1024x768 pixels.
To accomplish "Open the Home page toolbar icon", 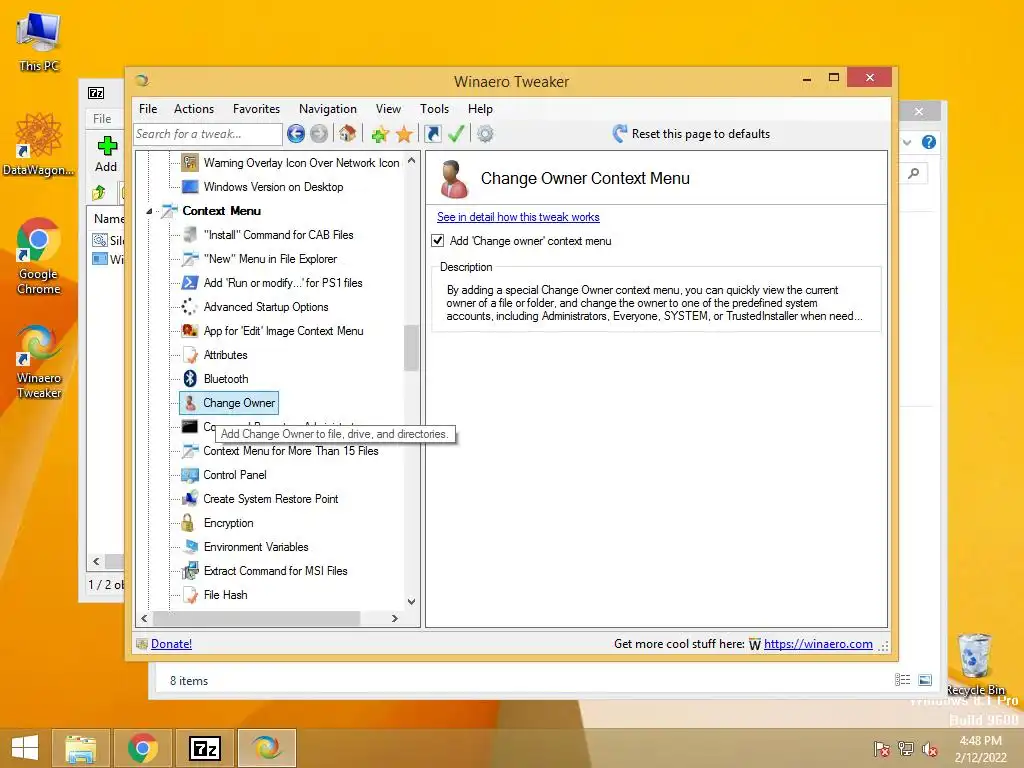I will coord(347,134).
